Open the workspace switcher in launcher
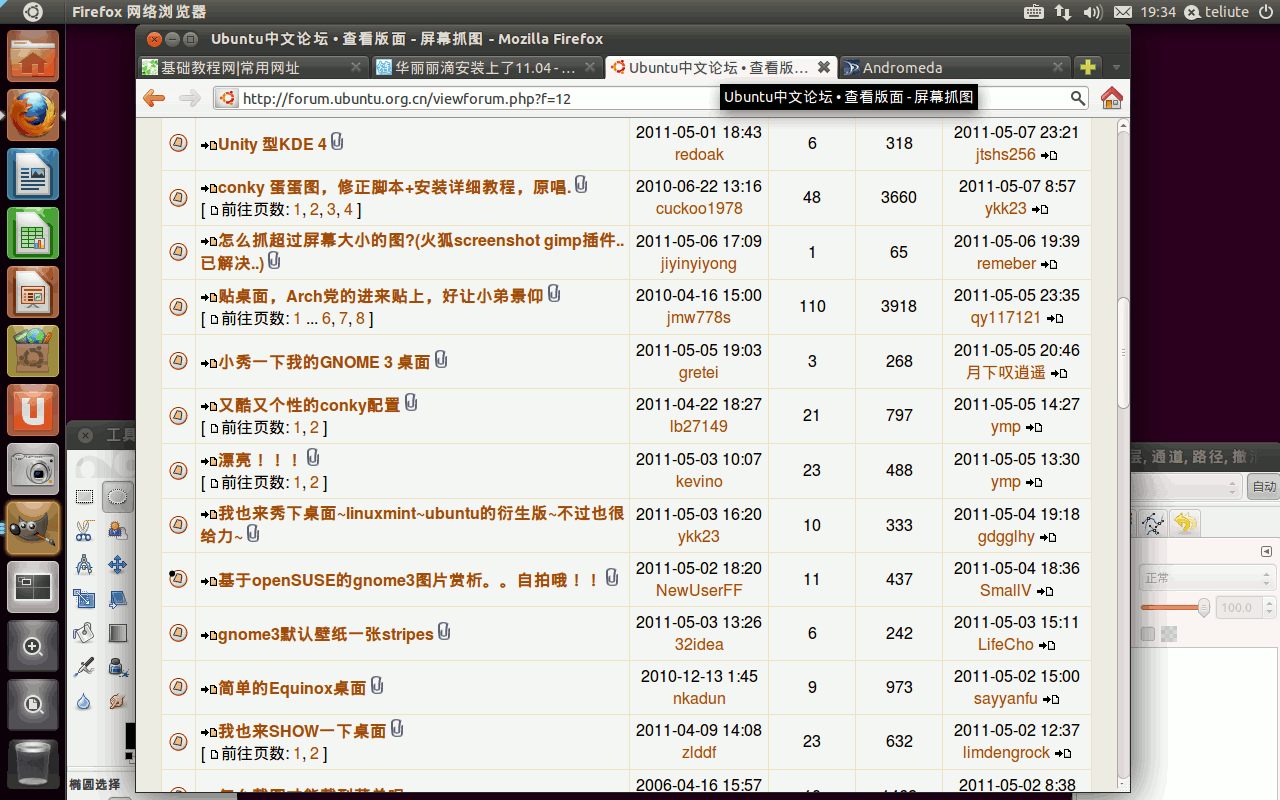Viewport: 1280px width, 800px height. [x=33, y=587]
